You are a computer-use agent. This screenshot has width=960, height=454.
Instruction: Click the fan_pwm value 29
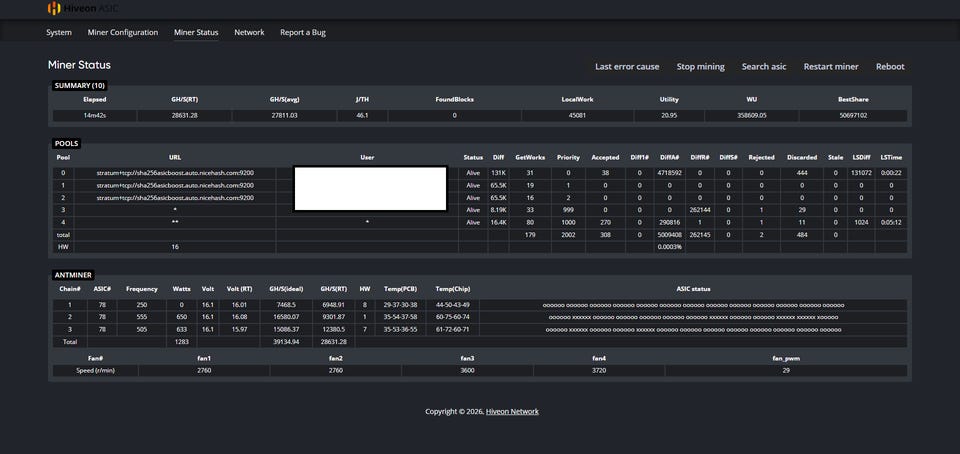pyautogui.click(x=786, y=370)
